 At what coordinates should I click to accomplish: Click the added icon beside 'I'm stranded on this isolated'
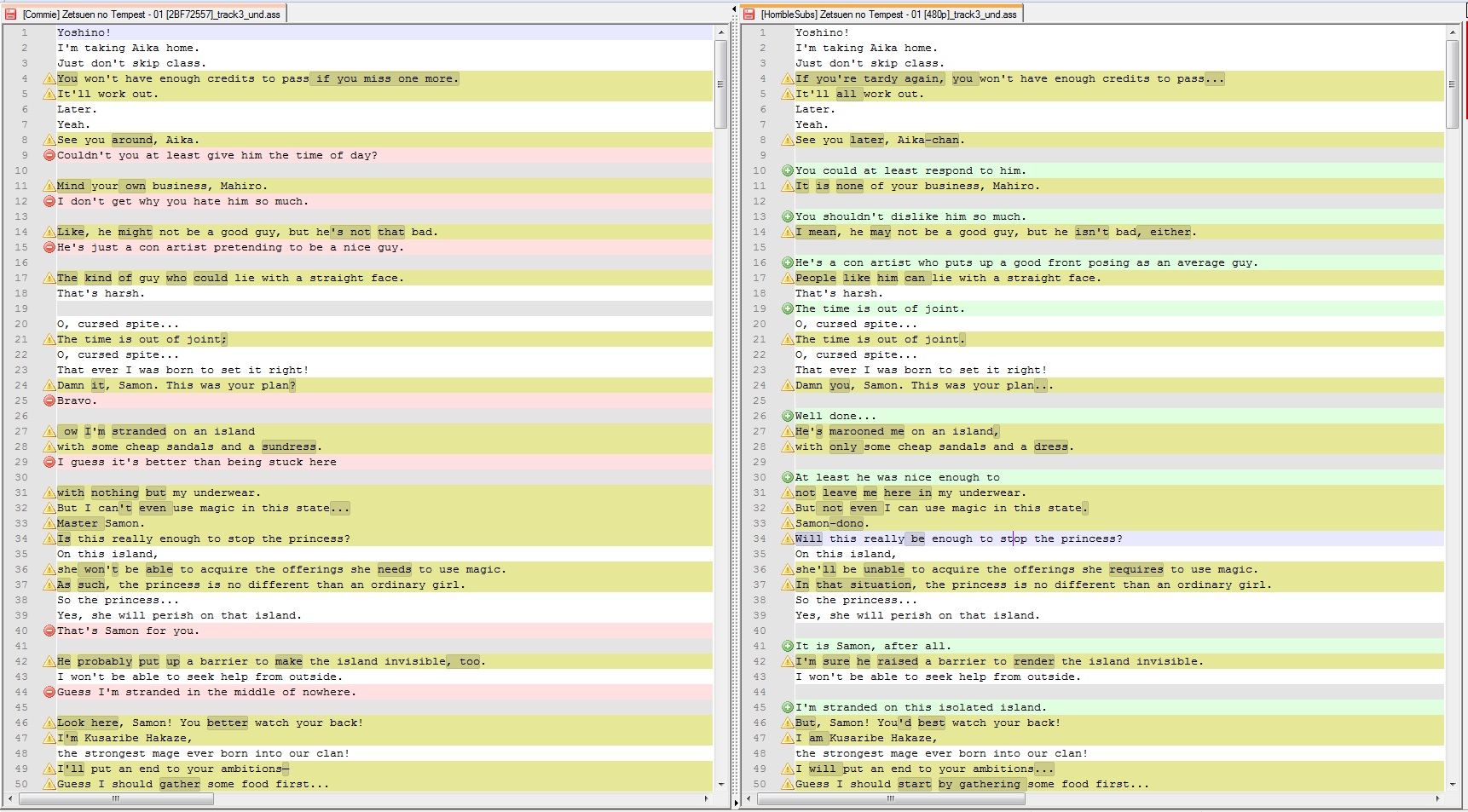[x=788, y=707]
